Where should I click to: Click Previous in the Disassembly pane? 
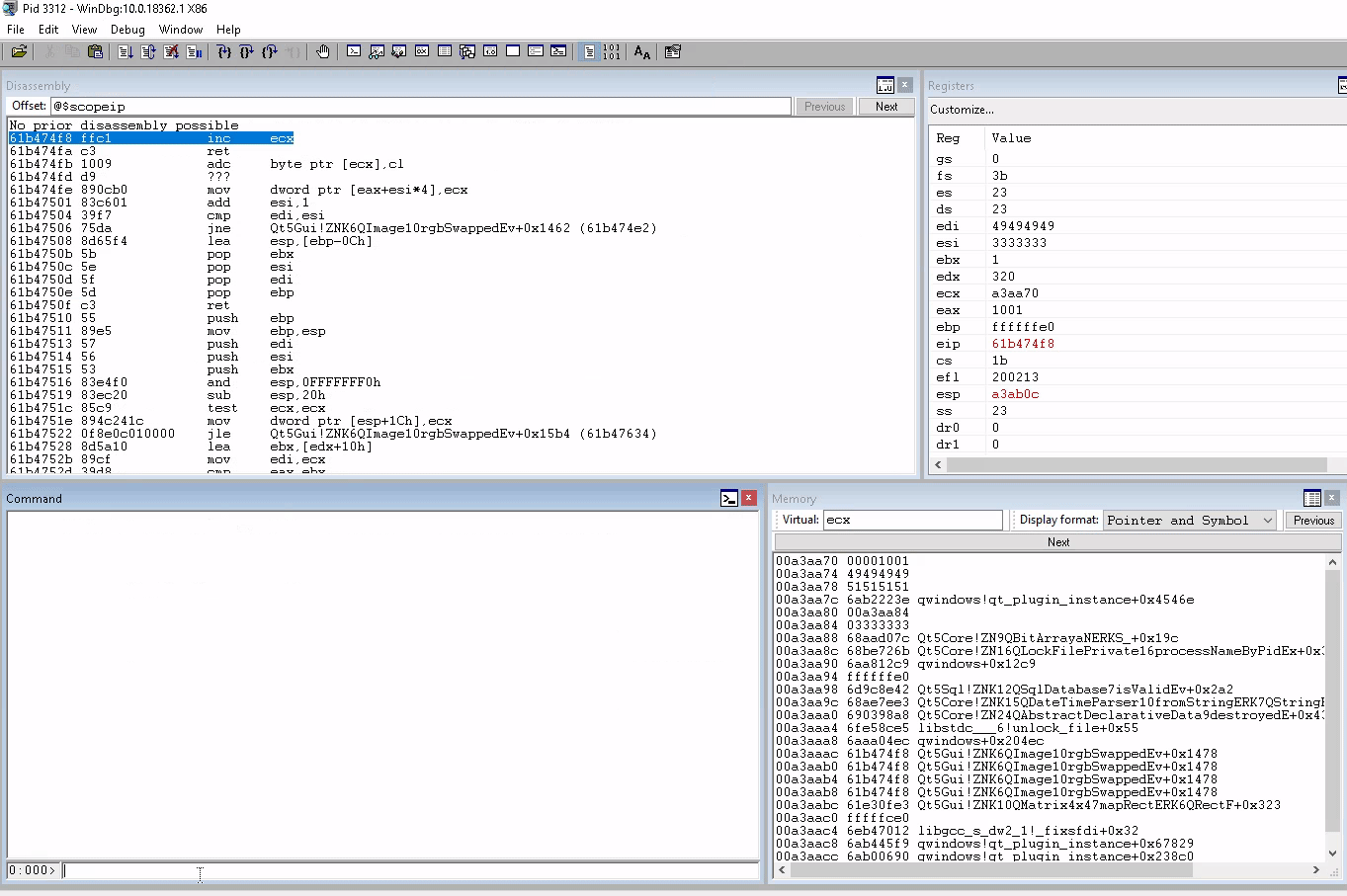tap(824, 106)
